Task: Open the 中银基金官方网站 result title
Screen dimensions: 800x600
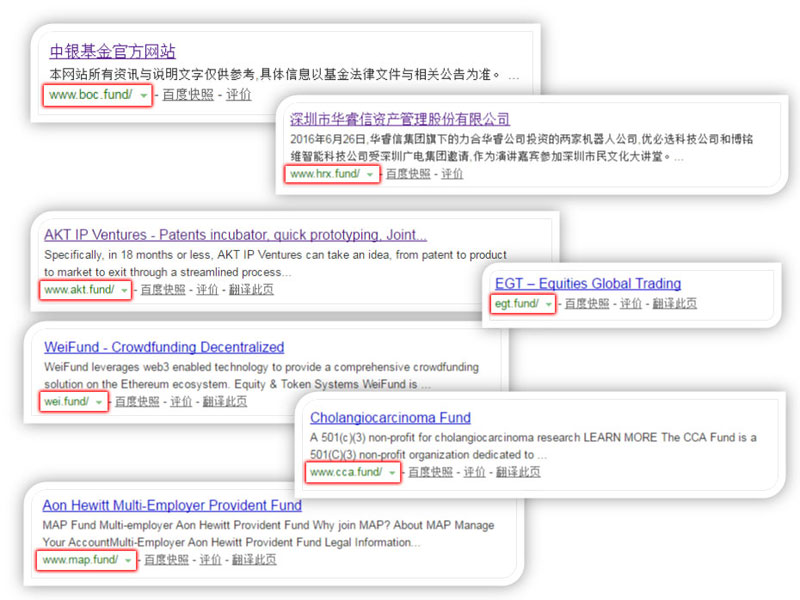Action: pyautogui.click(x=112, y=52)
